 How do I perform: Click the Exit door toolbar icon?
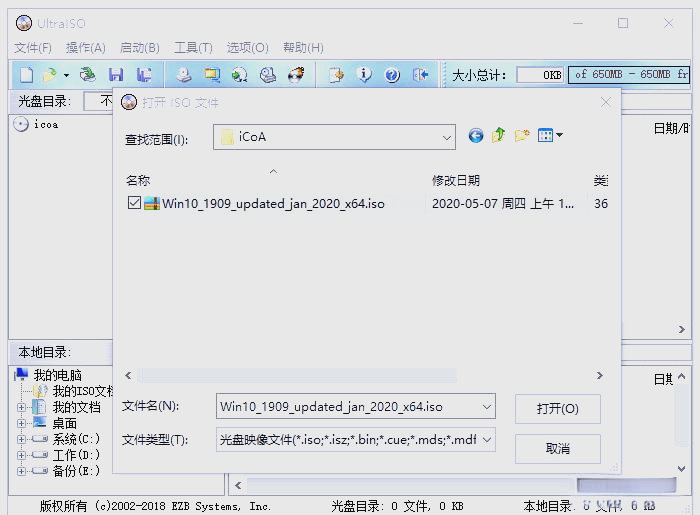click(420, 75)
